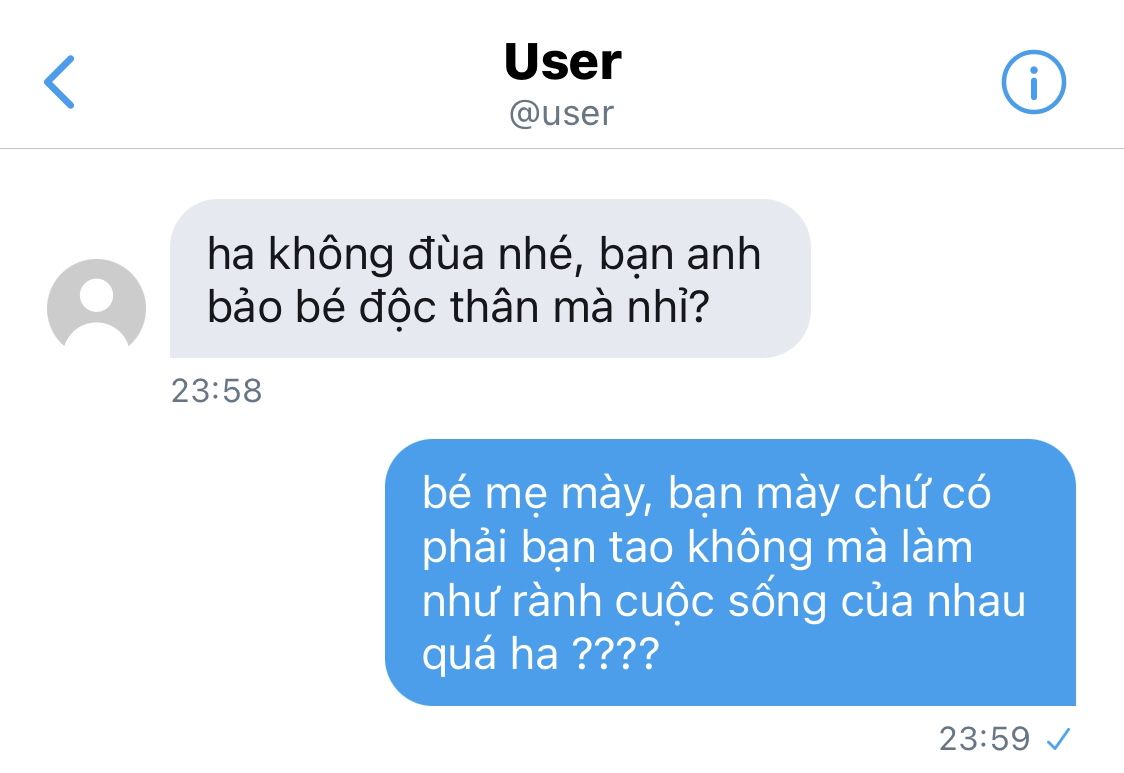Image resolution: width=1124 pixels, height=773 pixels.
Task: Click the blue sent checkmark next to 23:59
Action: coord(1058,738)
